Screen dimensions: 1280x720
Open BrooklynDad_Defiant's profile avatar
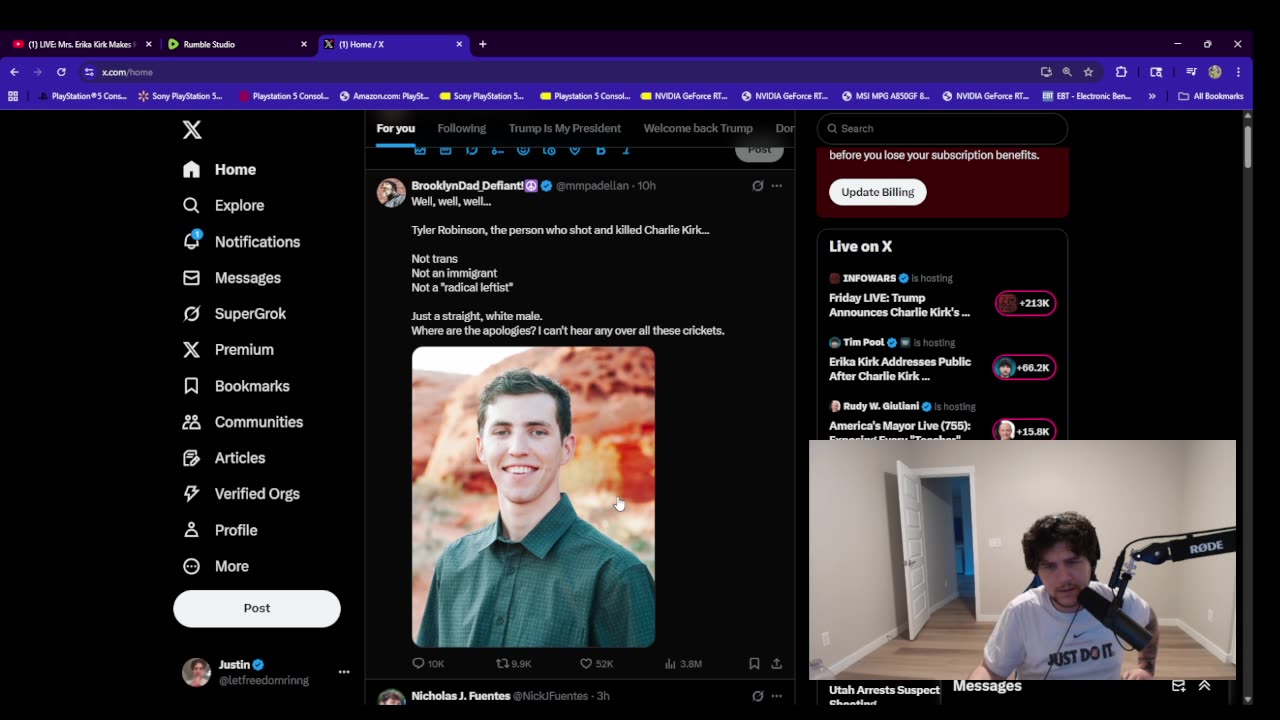click(391, 193)
